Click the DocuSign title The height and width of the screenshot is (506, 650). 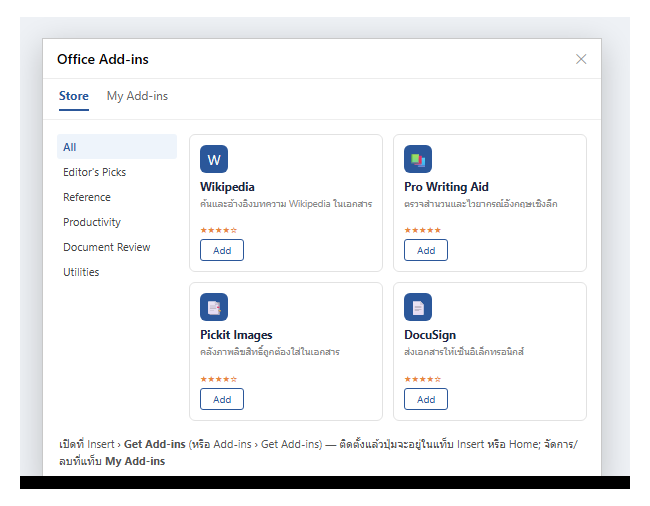(430, 335)
